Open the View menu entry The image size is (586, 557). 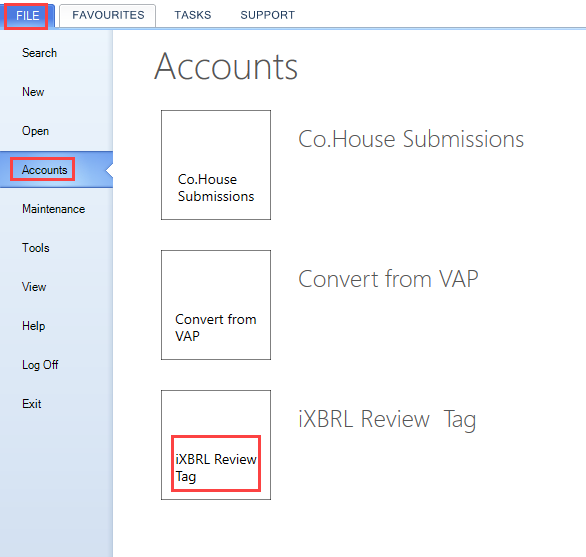pyautogui.click(x=34, y=287)
